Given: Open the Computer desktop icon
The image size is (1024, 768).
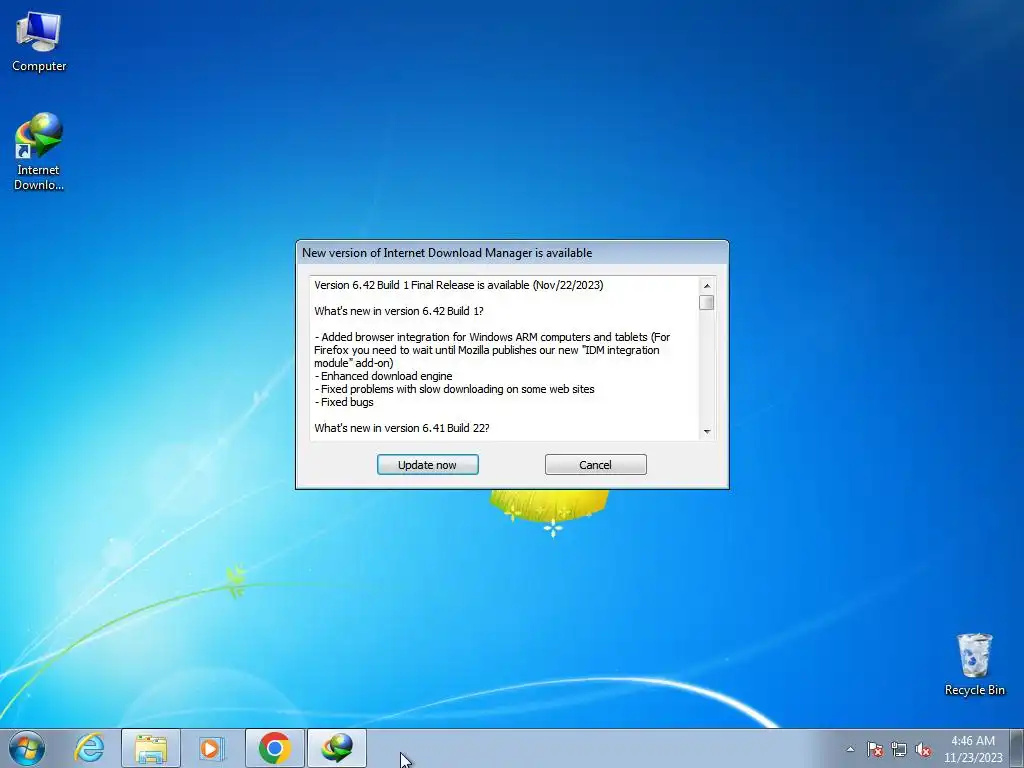Looking at the screenshot, I should point(39,42).
